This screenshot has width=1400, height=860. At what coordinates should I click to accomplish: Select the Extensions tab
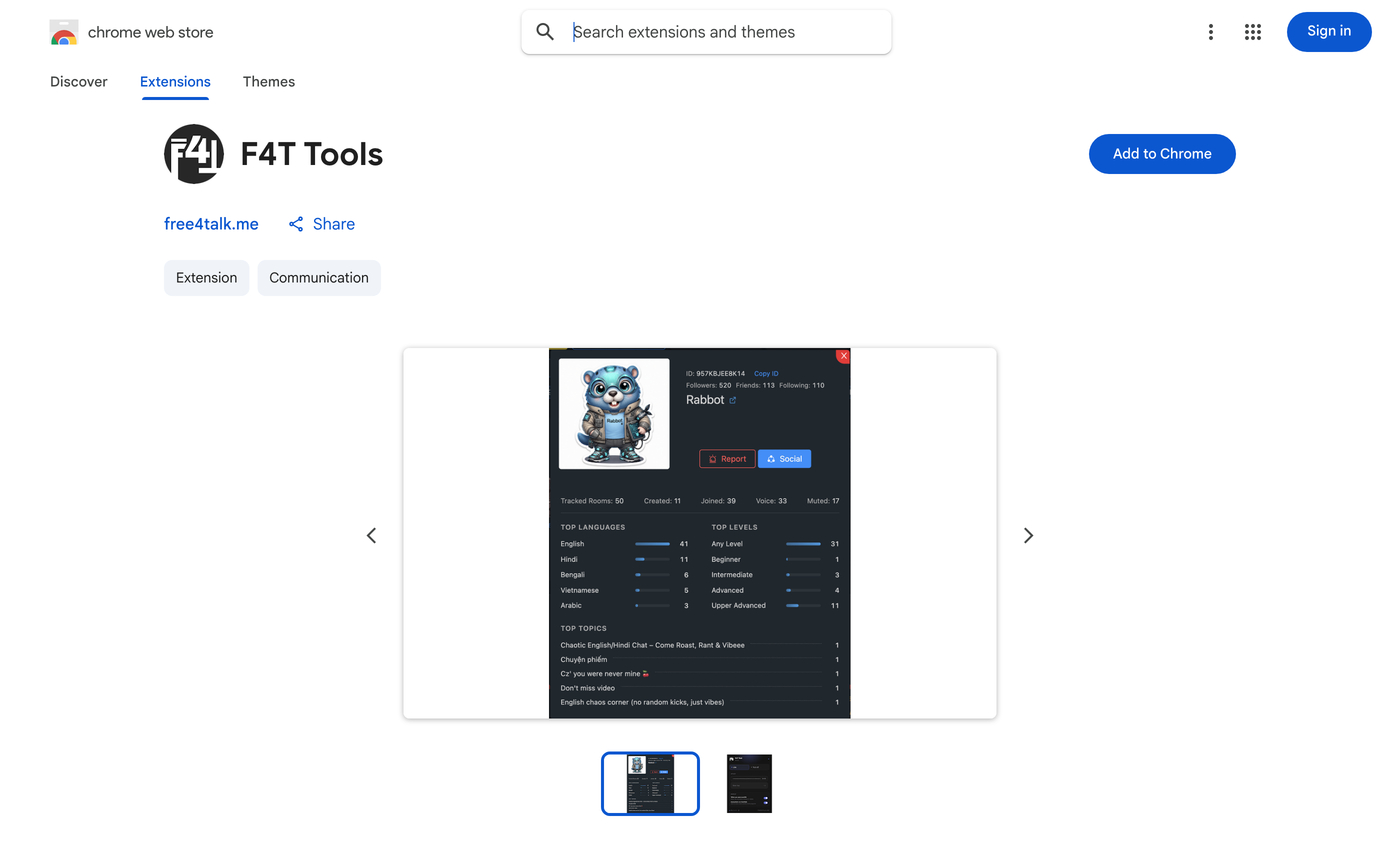(x=175, y=82)
